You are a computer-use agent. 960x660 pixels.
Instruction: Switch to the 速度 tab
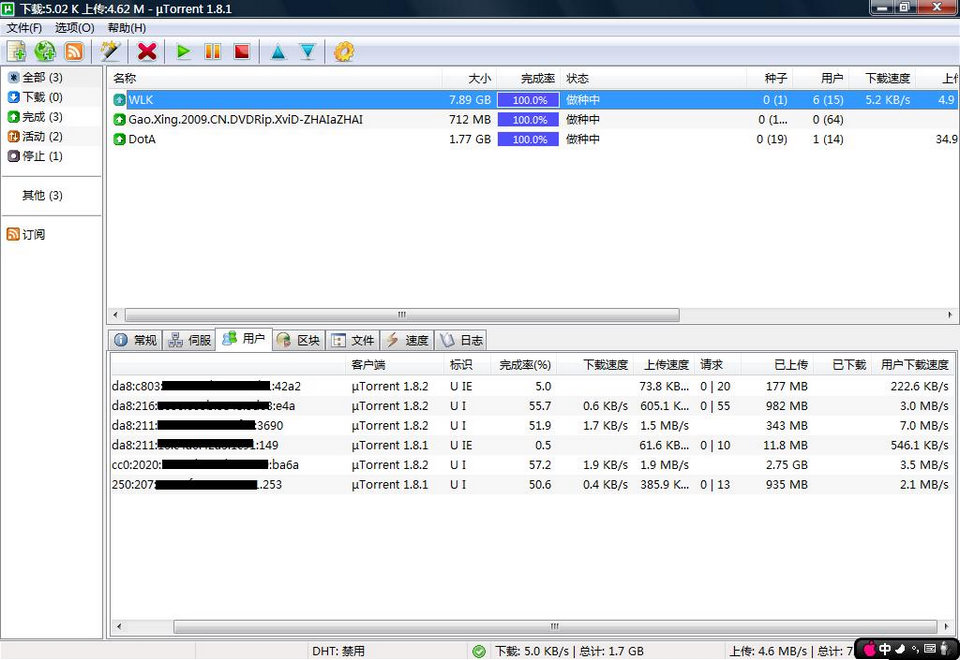pyautogui.click(x=407, y=340)
